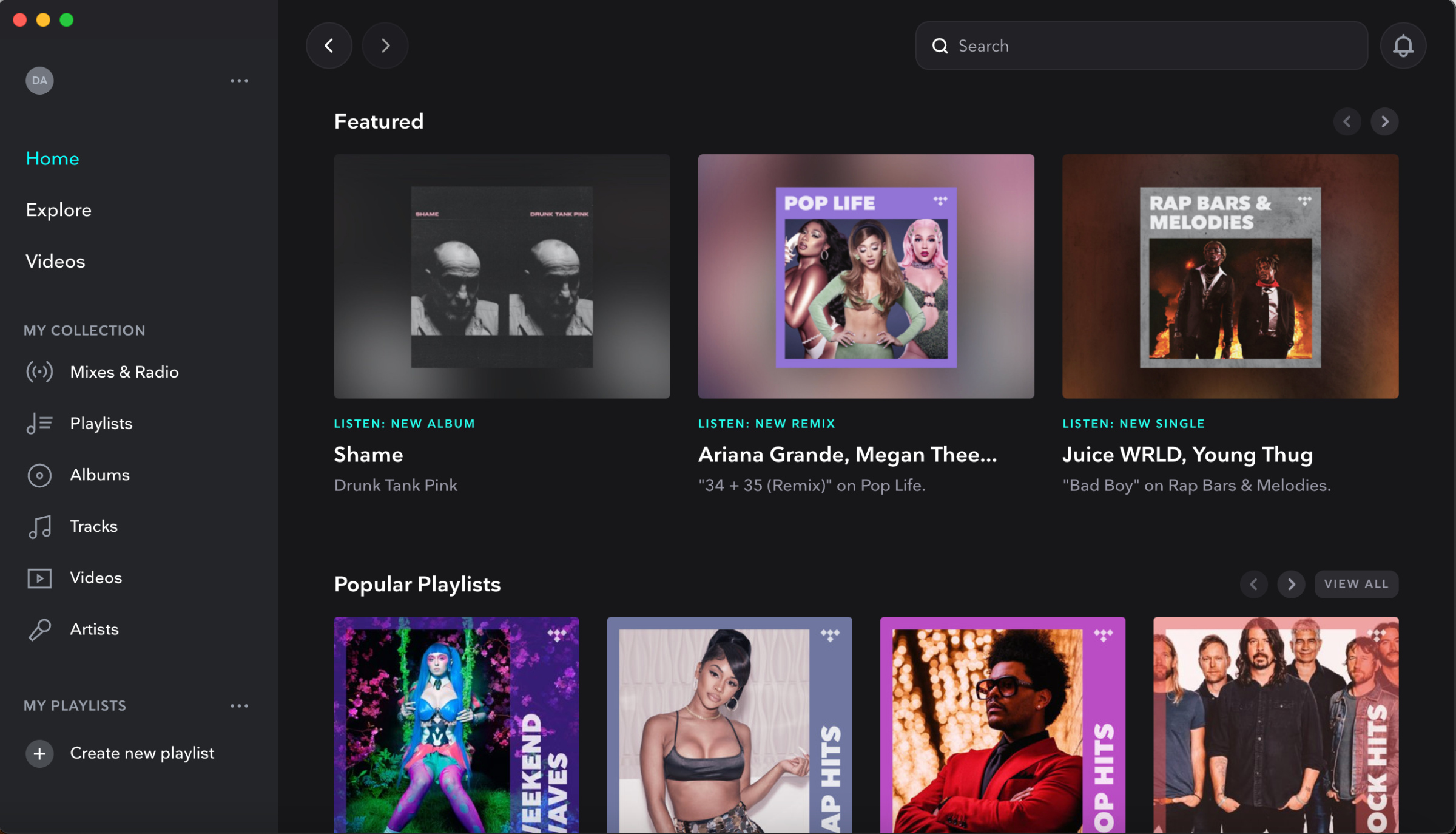This screenshot has height=834, width=1456.
Task: Show previous Popular Playlists
Action: 1253,584
